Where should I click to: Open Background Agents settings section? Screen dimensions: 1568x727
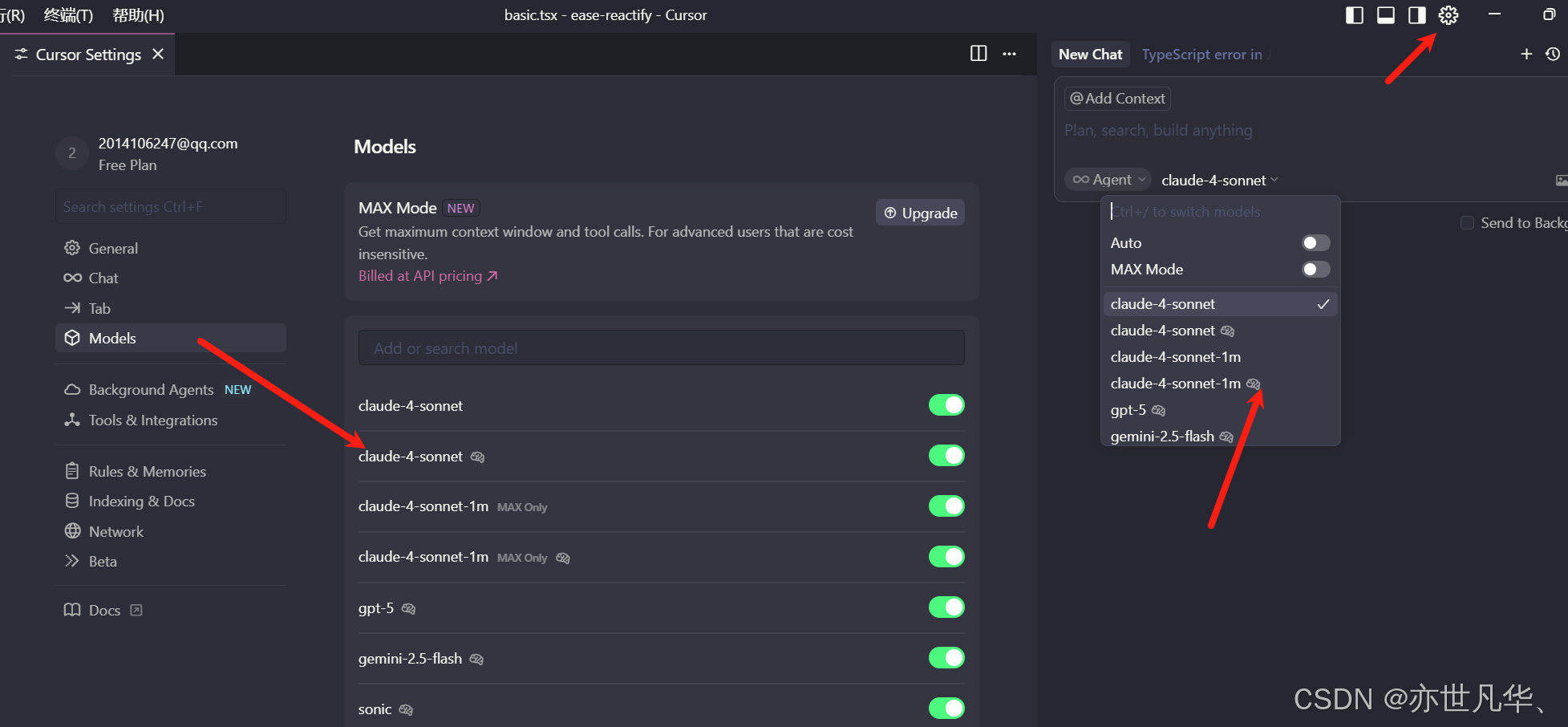[170, 389]
